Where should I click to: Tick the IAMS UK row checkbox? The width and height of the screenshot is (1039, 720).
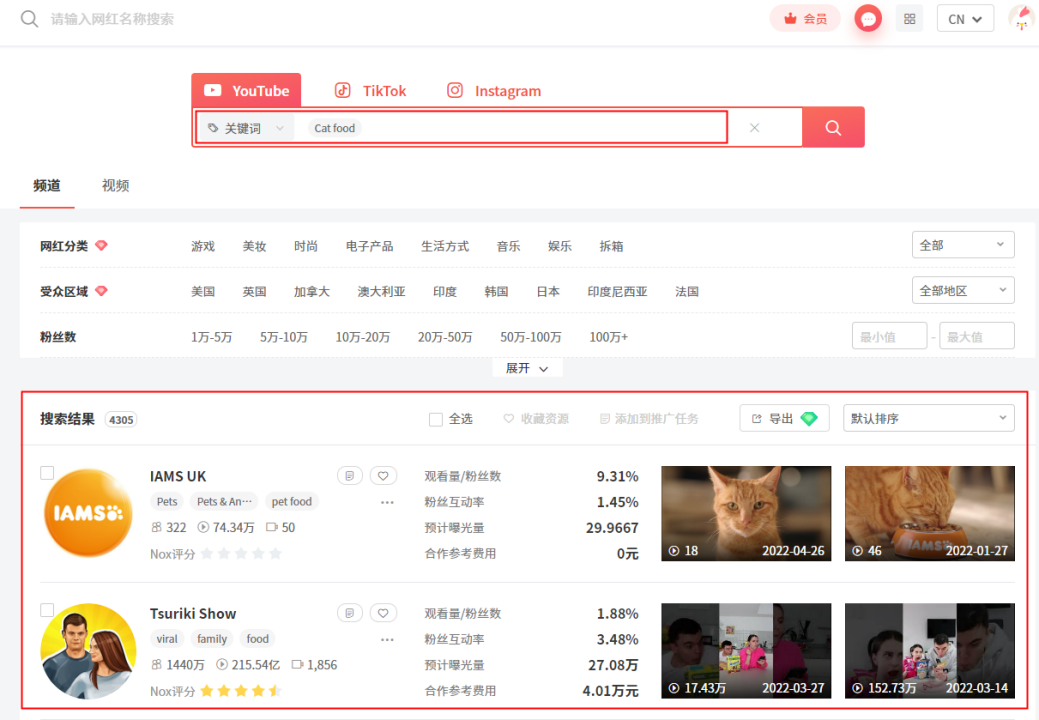click(47, 473)
